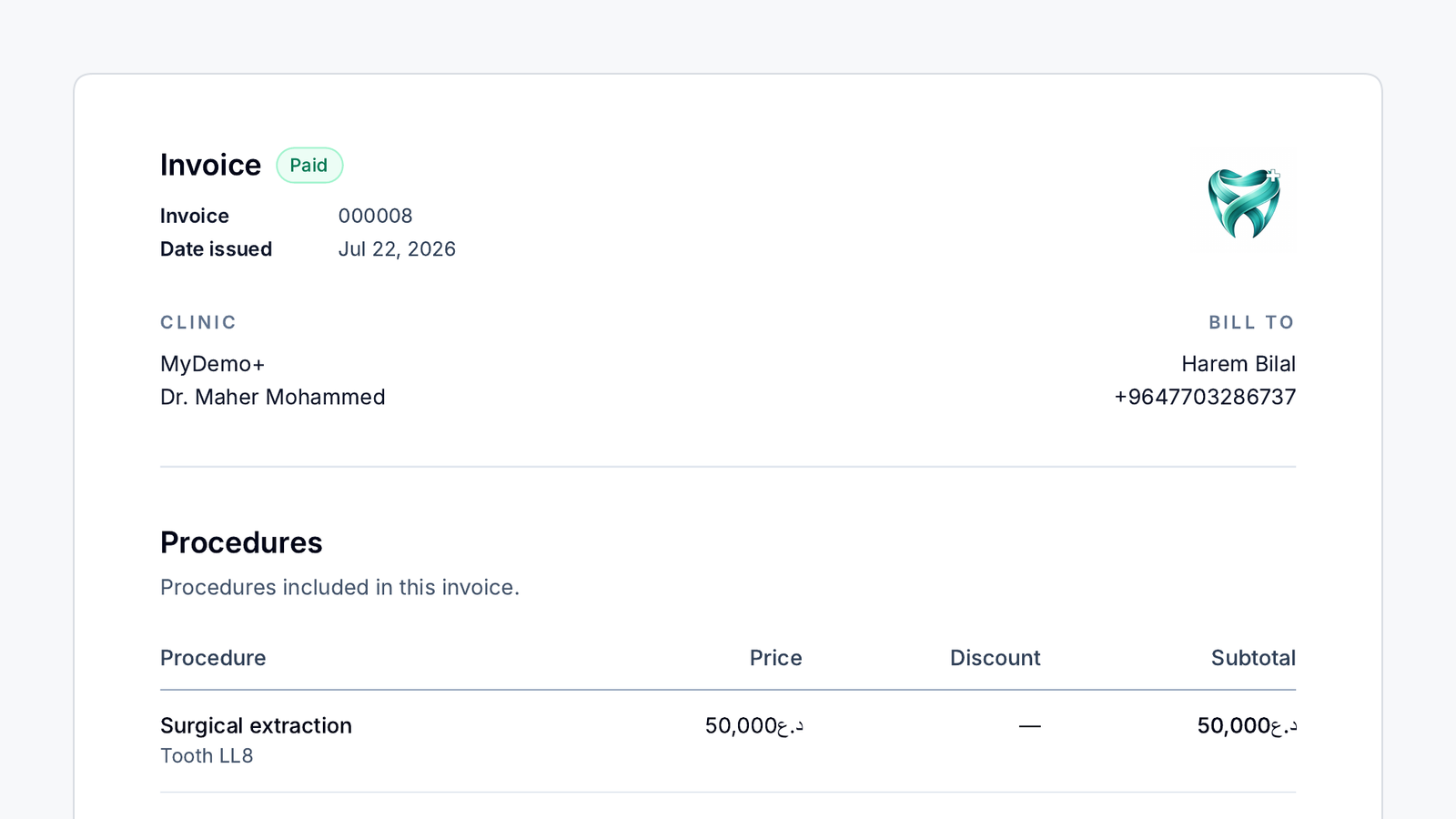Click the Procedures section heading
Screen dimensions: 1456x819
[x=241, y=542]
